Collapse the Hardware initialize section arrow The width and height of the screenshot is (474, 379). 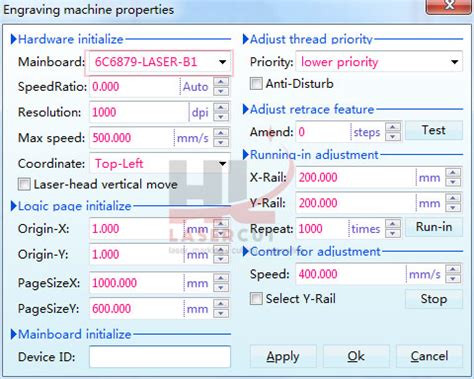coord(13,39)
